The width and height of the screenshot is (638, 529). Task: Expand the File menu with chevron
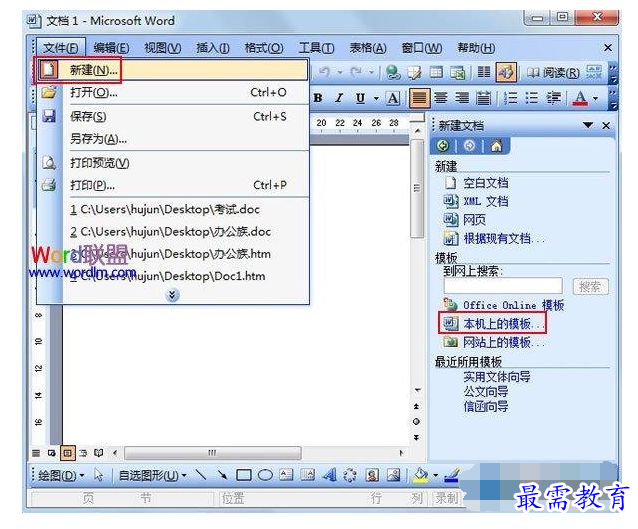(x=173, y=295)
